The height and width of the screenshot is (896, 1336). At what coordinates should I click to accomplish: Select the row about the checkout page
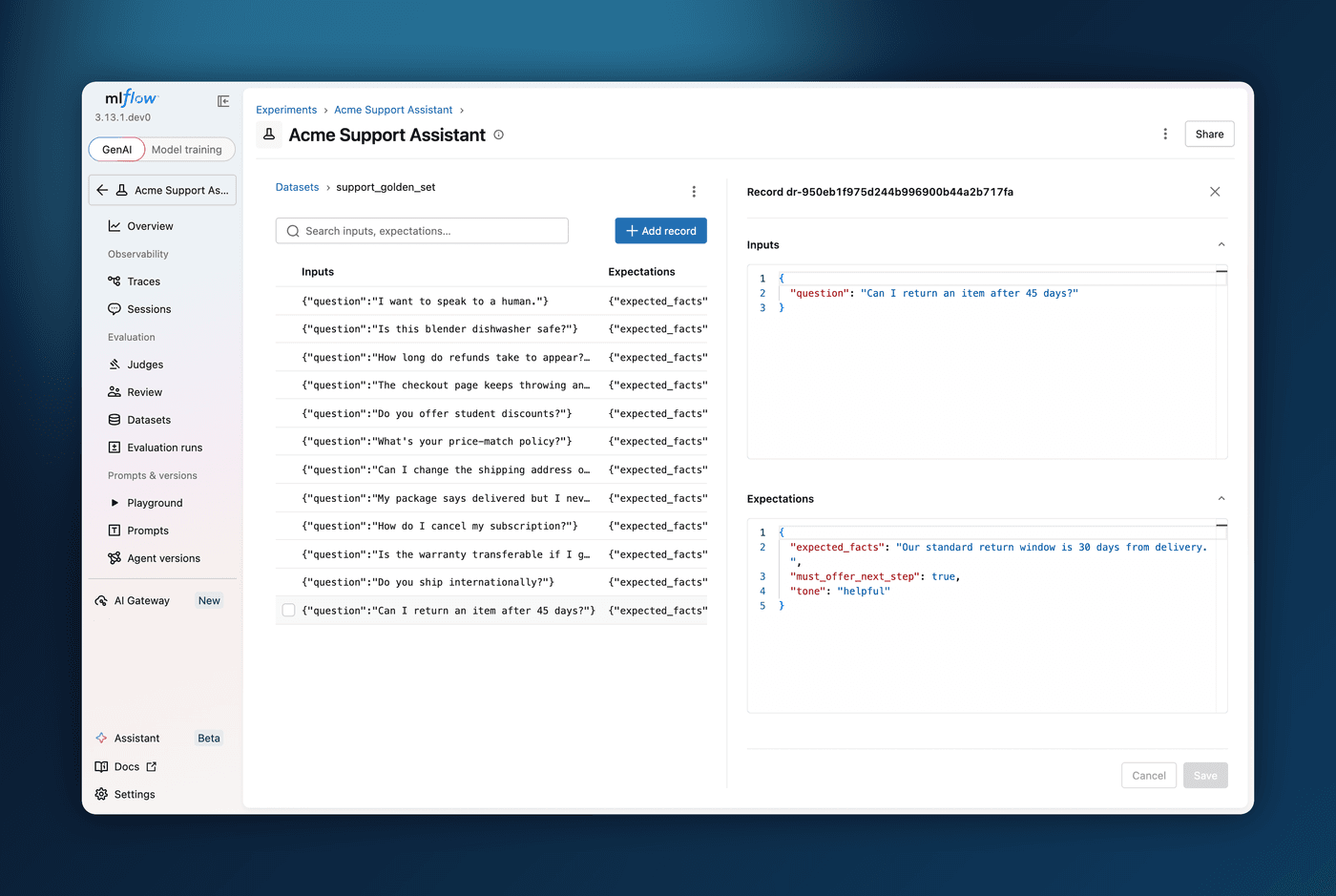click(491, 385)
